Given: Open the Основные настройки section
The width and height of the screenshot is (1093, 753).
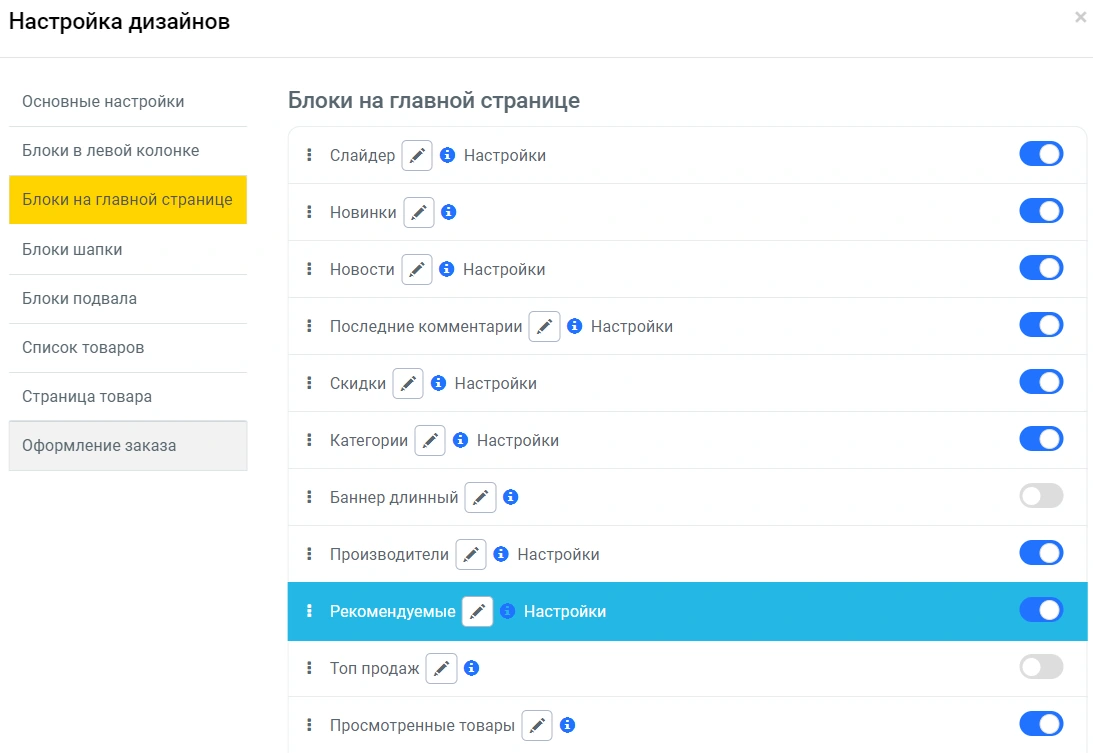Looking at the screenshot, I should [x=103, y=102].
